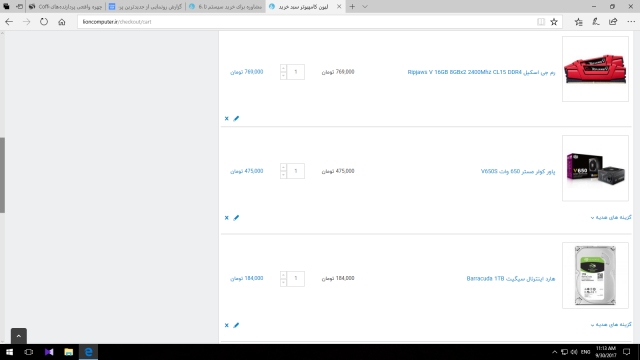
Task: Open the Favorites hub icon
Action: pyautogui.click(x=578, y=22)
